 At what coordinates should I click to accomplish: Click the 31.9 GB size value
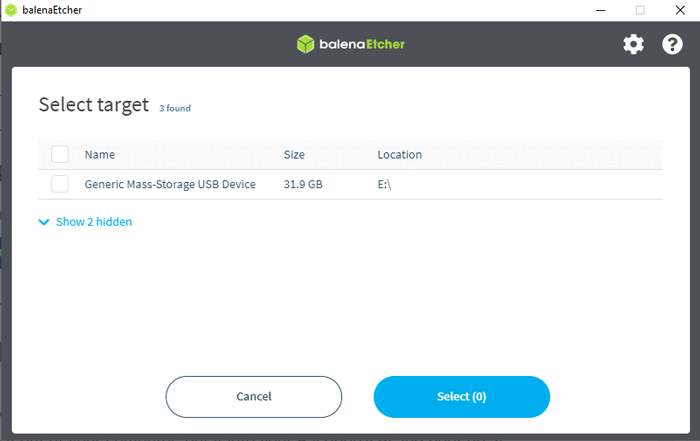[x=303, y=184]
